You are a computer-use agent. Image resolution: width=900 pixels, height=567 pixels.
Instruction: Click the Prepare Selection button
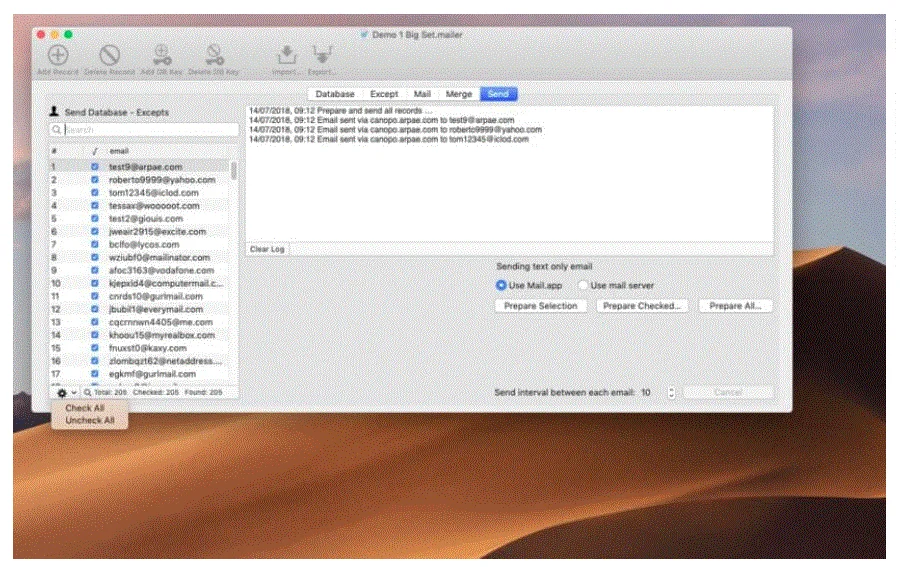pos(541,306)
